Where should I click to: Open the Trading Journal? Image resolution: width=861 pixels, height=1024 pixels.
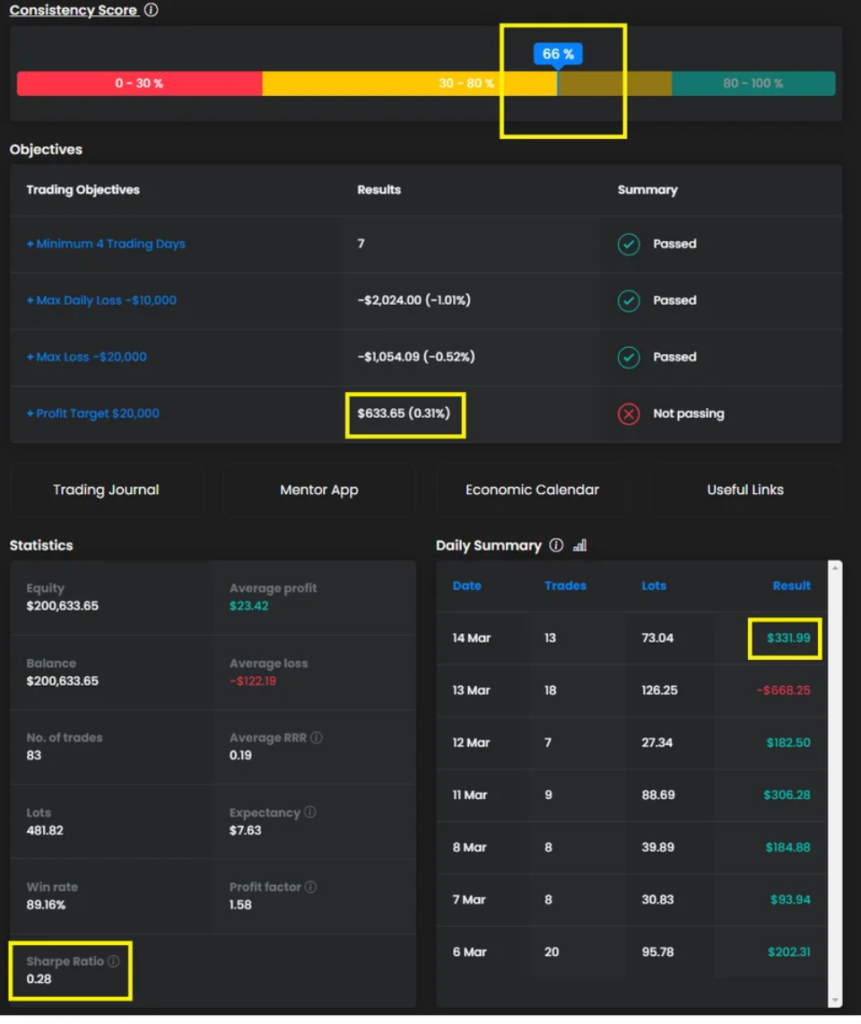tap(106, 490)
